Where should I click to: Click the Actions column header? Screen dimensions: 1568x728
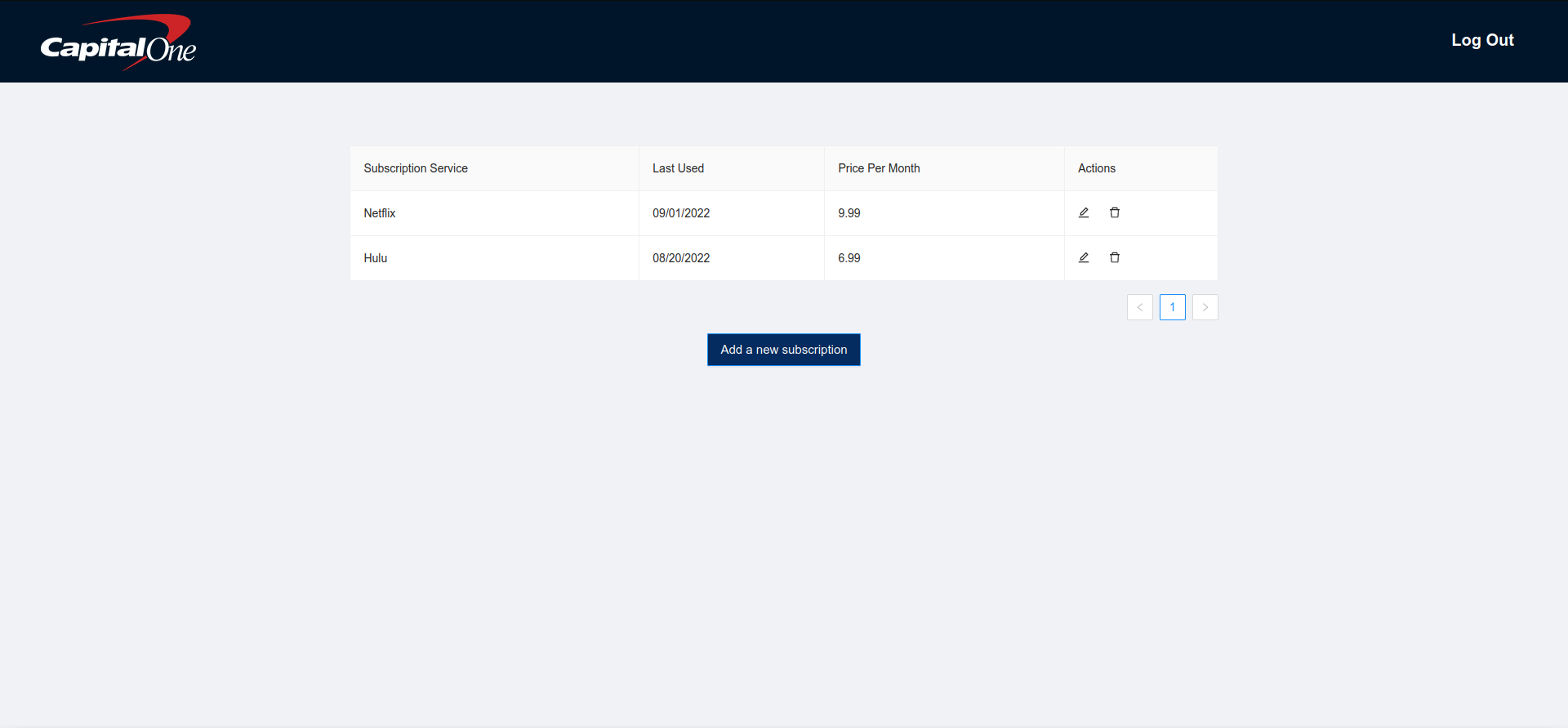click(1141, 168)
